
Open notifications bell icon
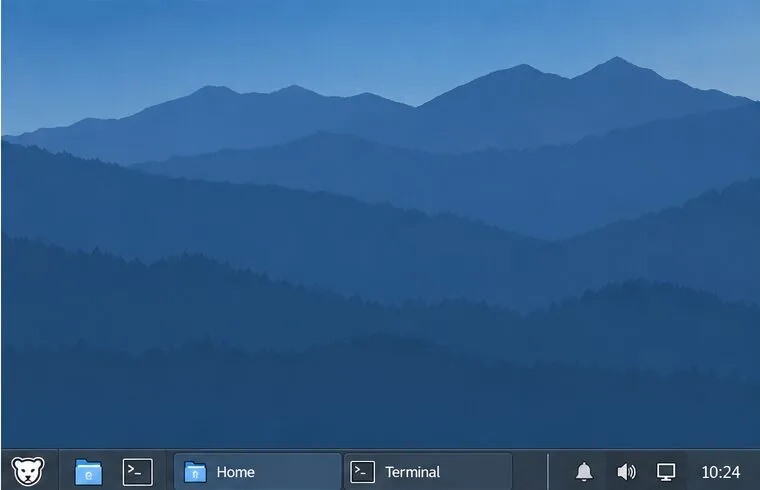click(x=584, y=472)
